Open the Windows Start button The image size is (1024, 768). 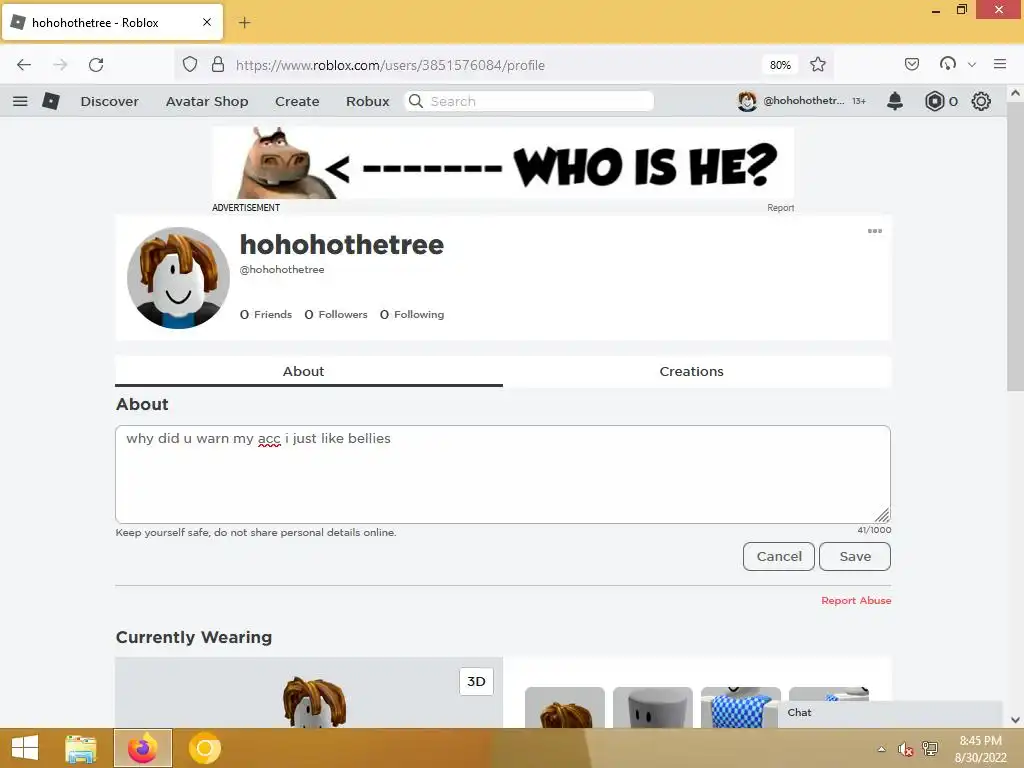pyautogui.click(x=25, y=748)
